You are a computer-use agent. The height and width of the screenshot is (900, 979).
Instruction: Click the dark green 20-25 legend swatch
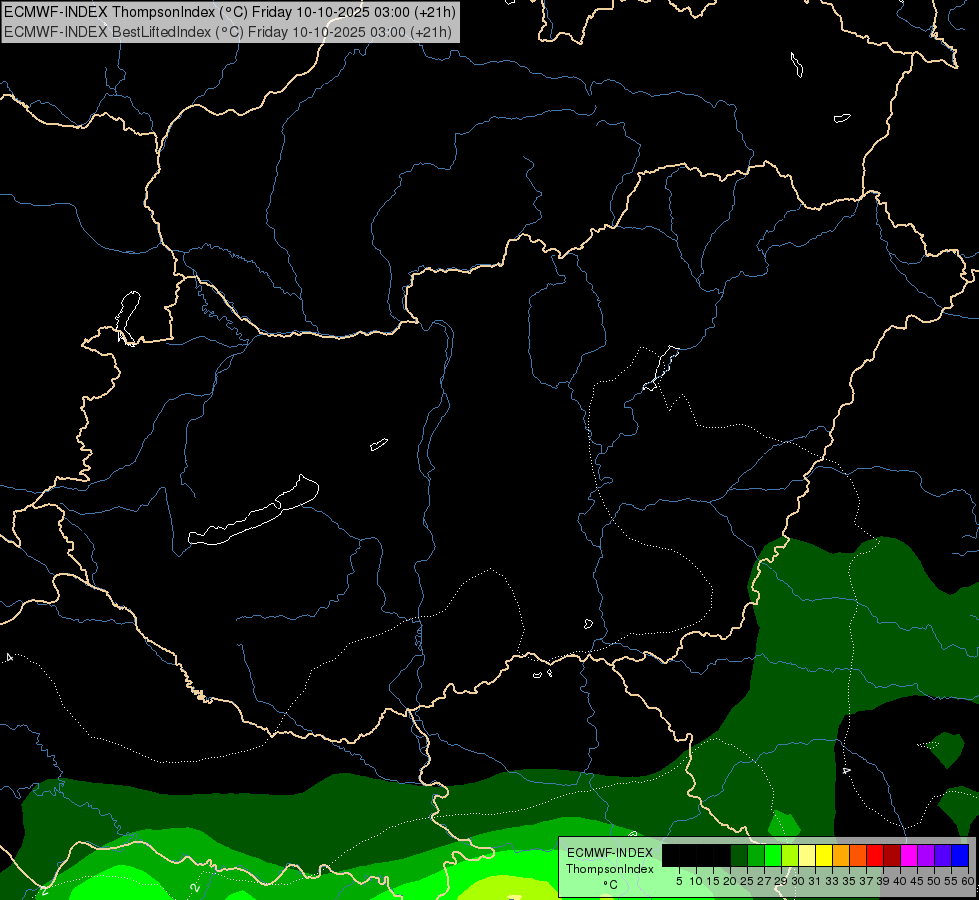point(739,856)
